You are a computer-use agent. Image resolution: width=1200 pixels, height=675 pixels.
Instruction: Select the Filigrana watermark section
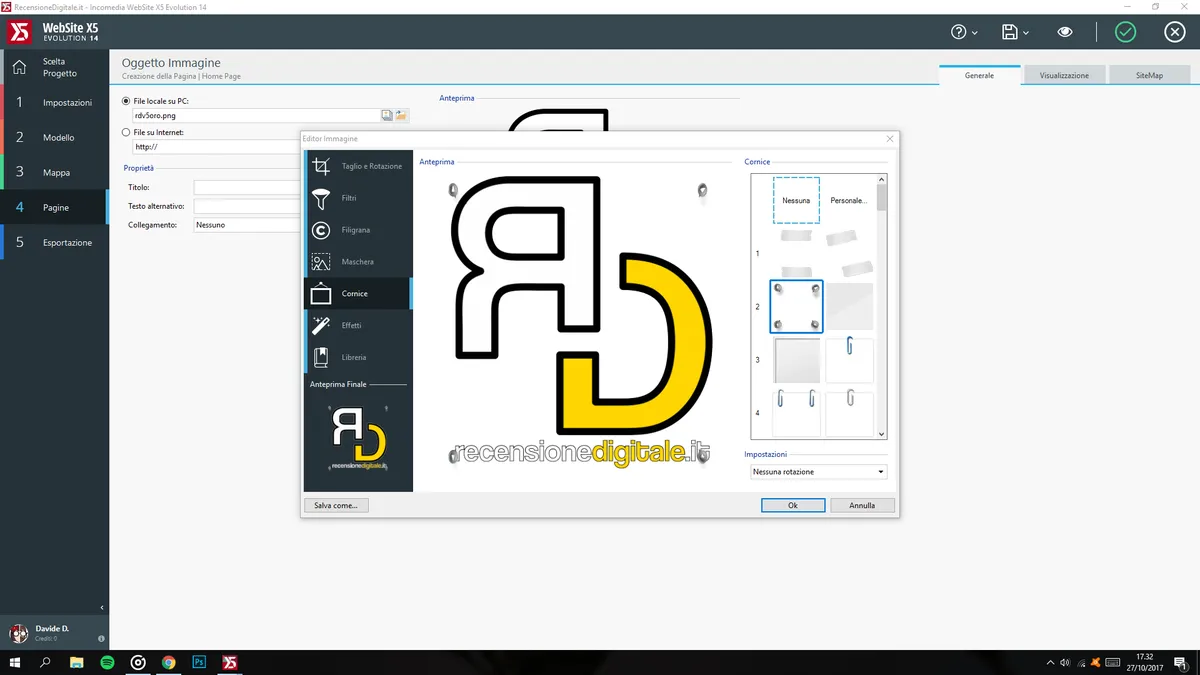(x=357, y=230)
